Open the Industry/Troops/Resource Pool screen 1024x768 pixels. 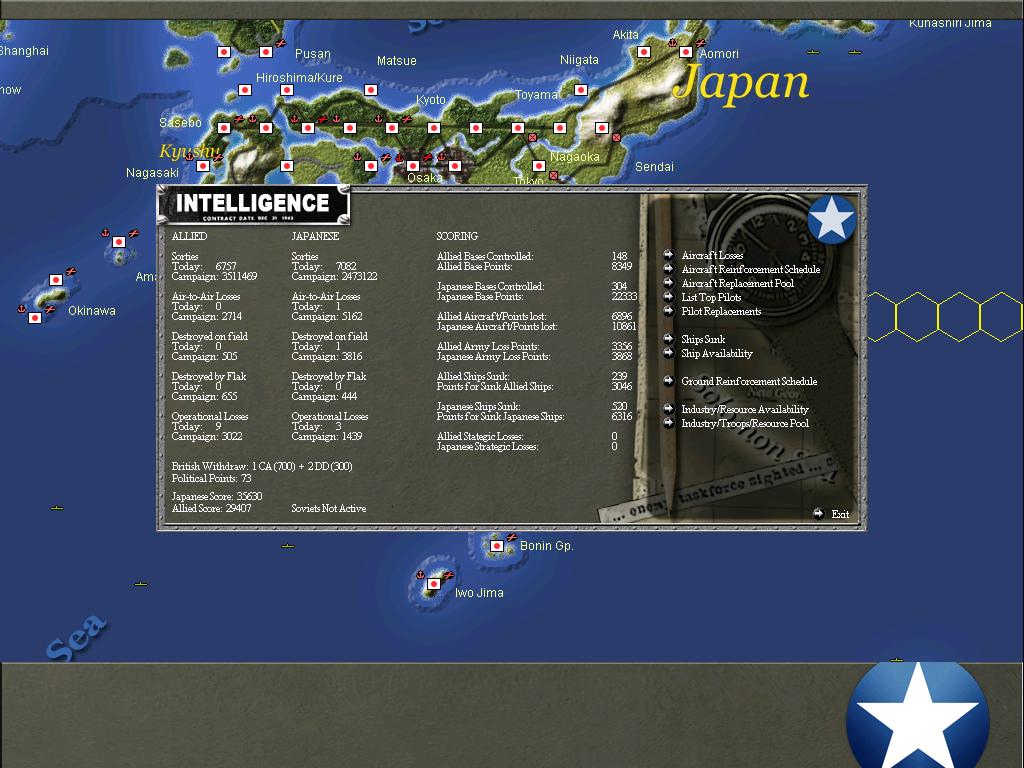[744, 423]
